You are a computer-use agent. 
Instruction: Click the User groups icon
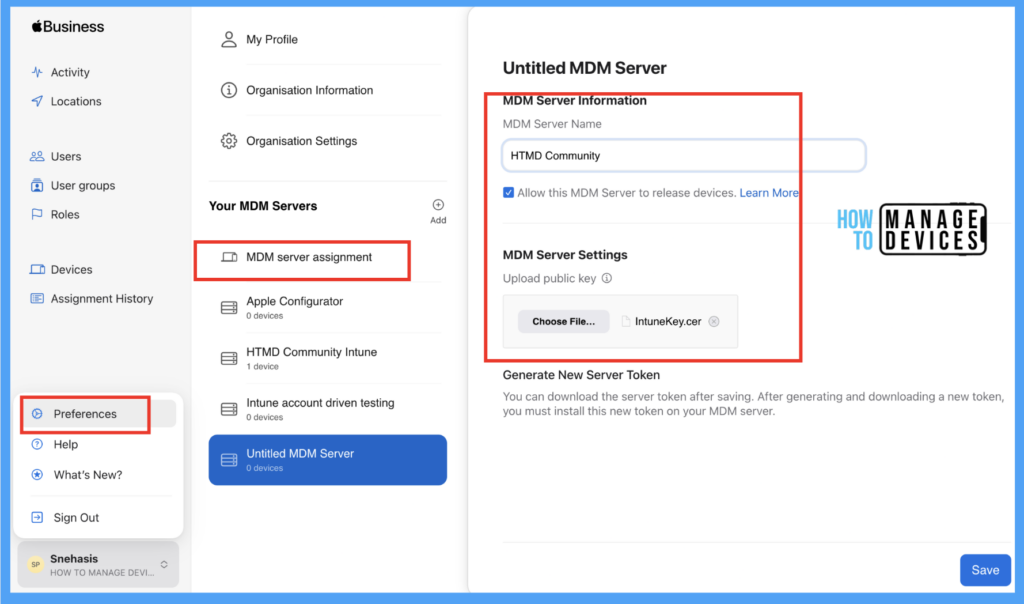click(37, 185)
